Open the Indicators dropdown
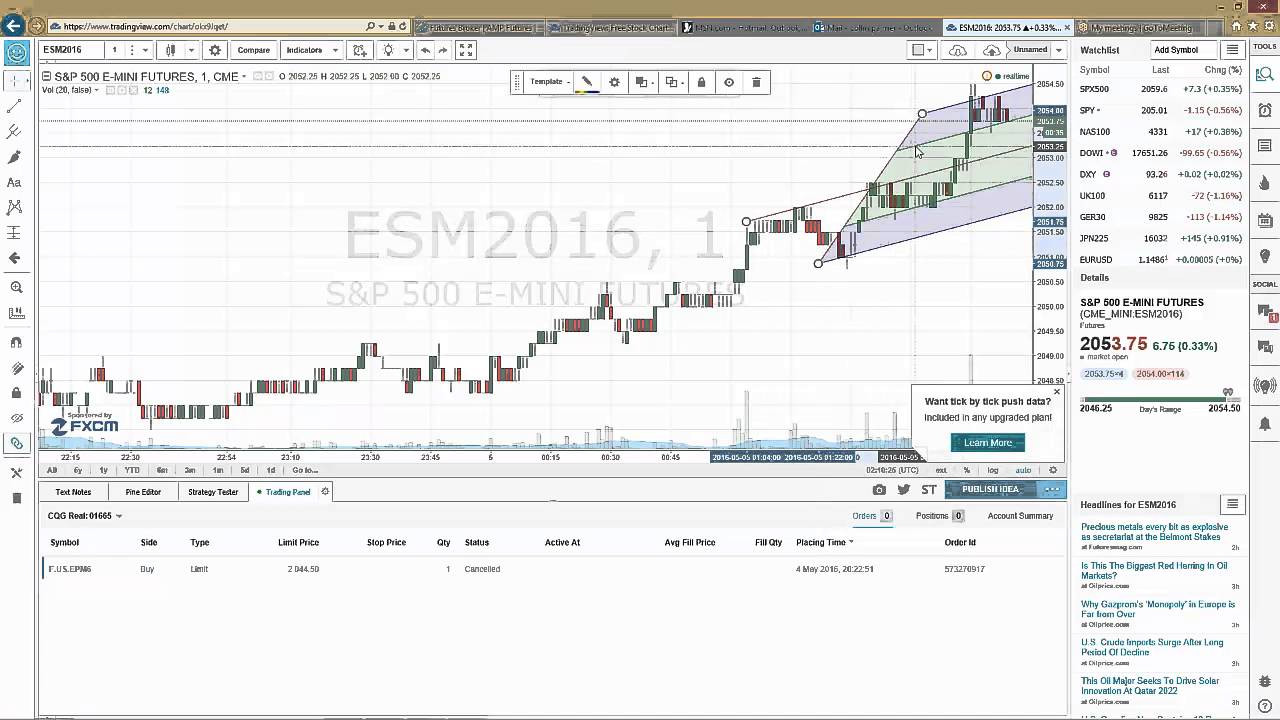 pyautogui.click(x=311, y=50)
